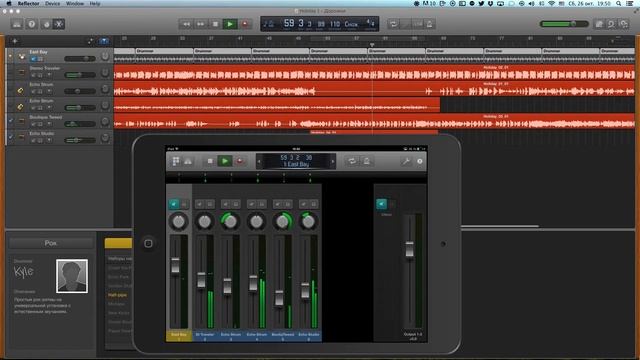Open the Device menu
The height and width of the screenshot is (360, 640).
[52, 3]
